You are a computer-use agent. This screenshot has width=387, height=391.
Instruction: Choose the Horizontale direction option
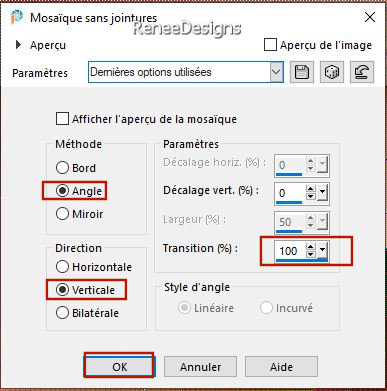62,267
